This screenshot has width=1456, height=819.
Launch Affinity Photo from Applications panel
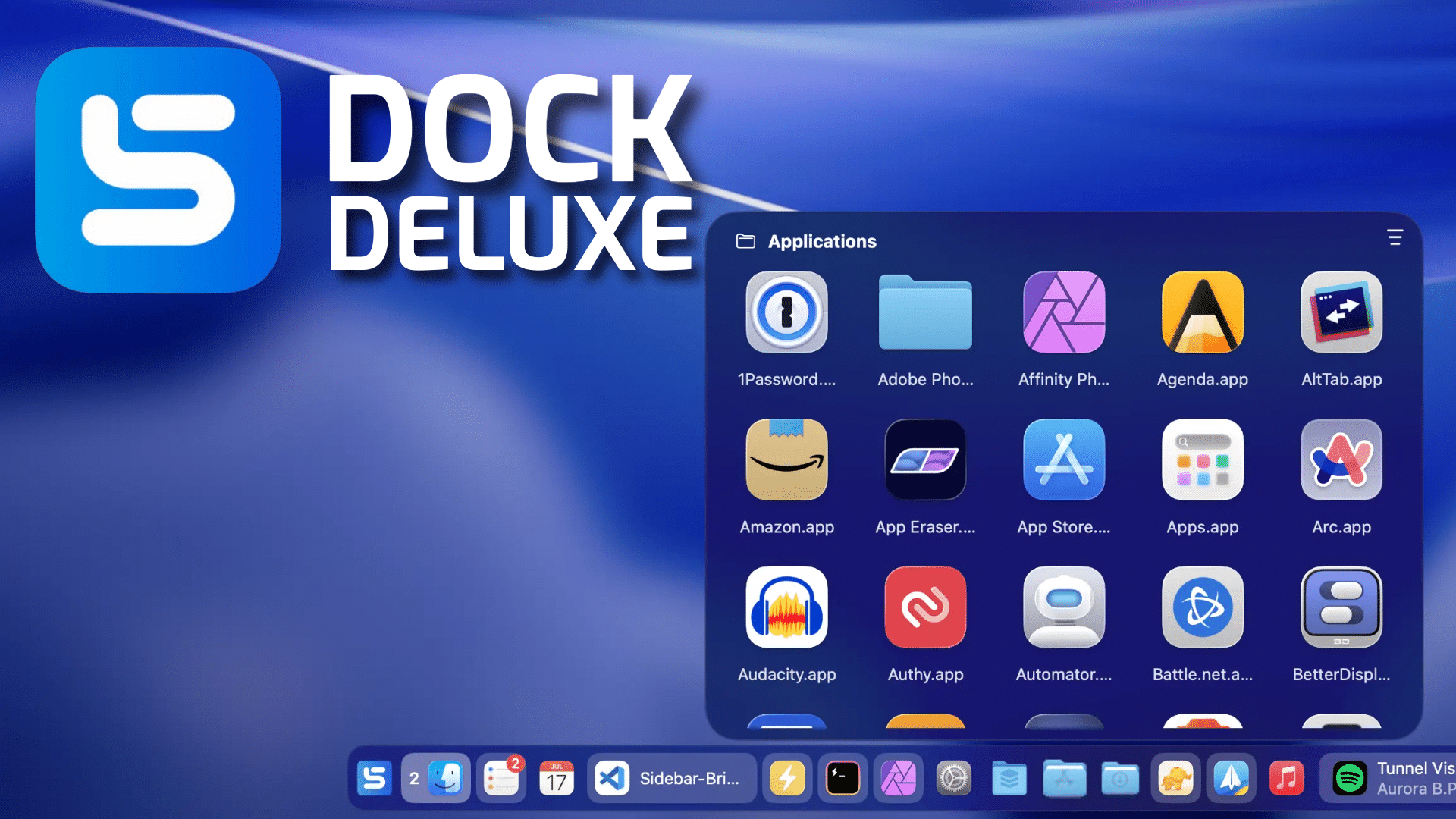click(x=1063, y=312)
